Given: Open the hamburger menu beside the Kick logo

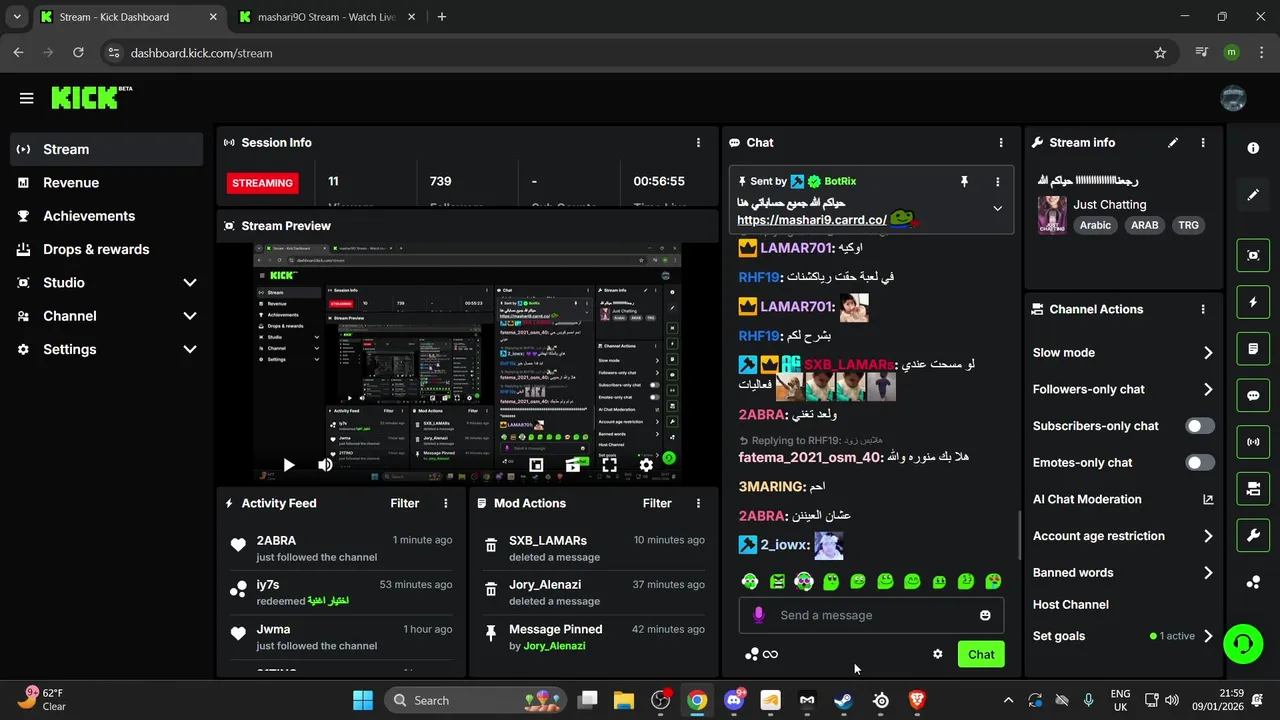Looking at the screenshot, I should (26, 98).
